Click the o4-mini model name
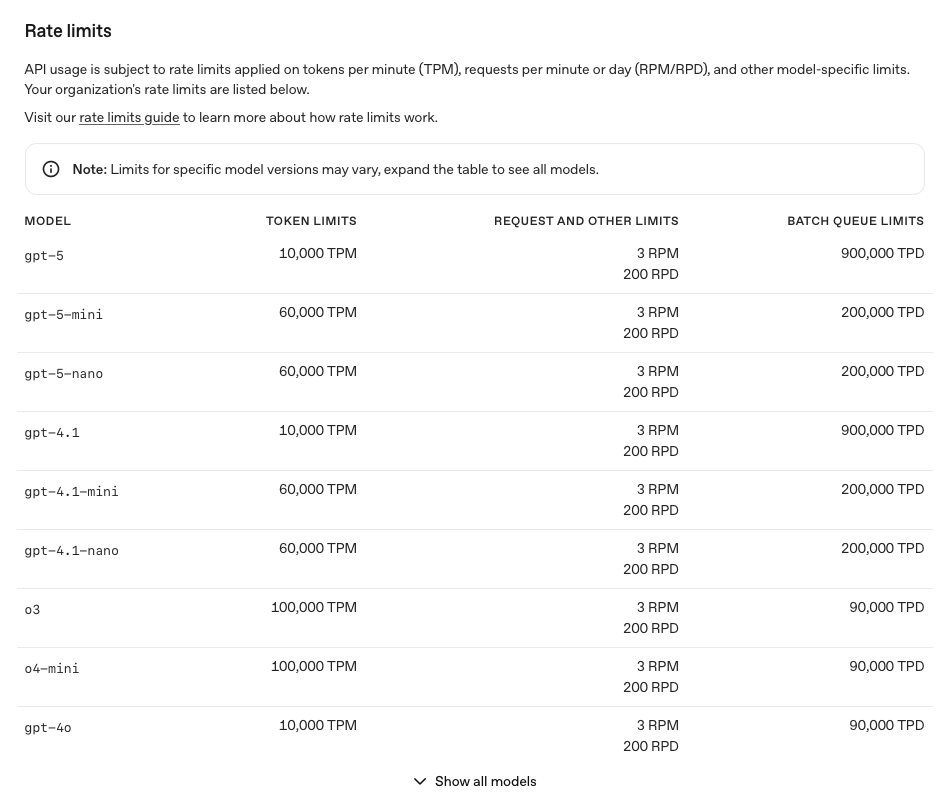The width and height of the screenshot is (948, 806). click(52, 669)
